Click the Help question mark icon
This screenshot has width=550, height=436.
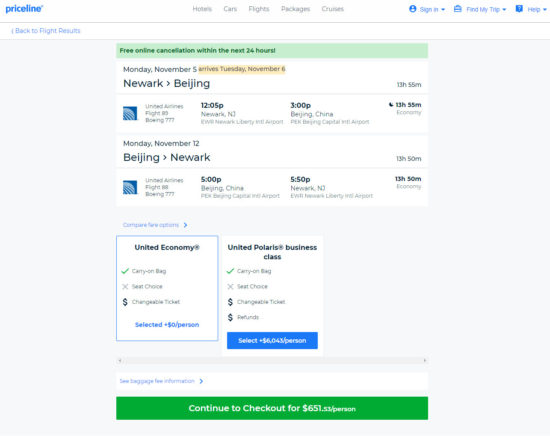pos(519,9)
